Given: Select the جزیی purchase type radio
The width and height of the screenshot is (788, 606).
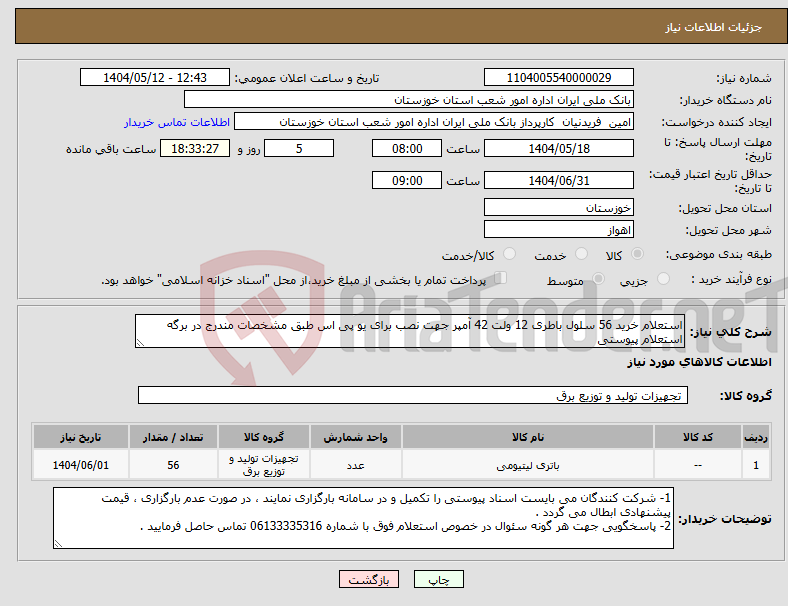Looking at the screenshot, I should tap(663, 279).
